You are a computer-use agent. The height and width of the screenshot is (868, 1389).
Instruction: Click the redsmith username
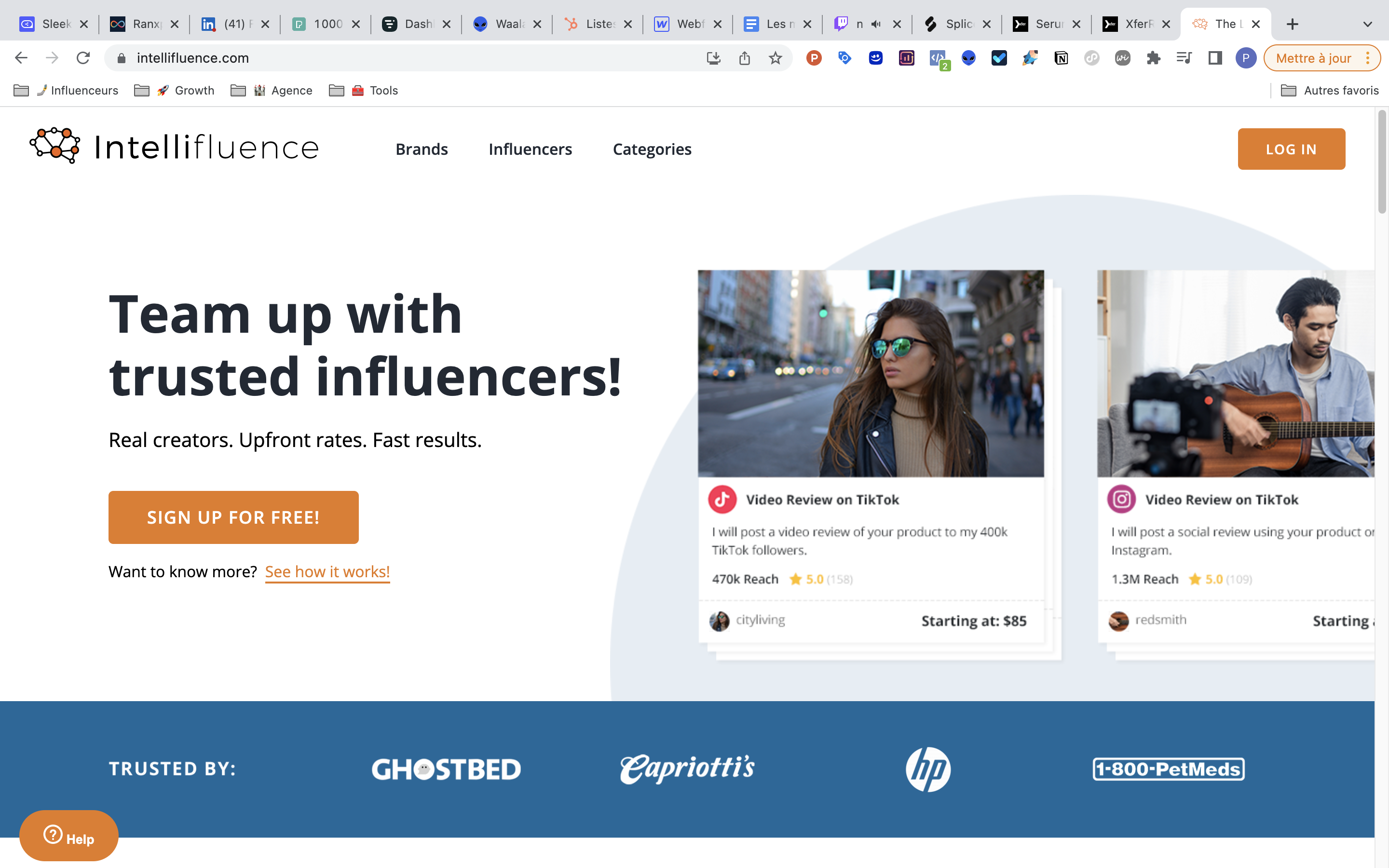(1160, 620)
